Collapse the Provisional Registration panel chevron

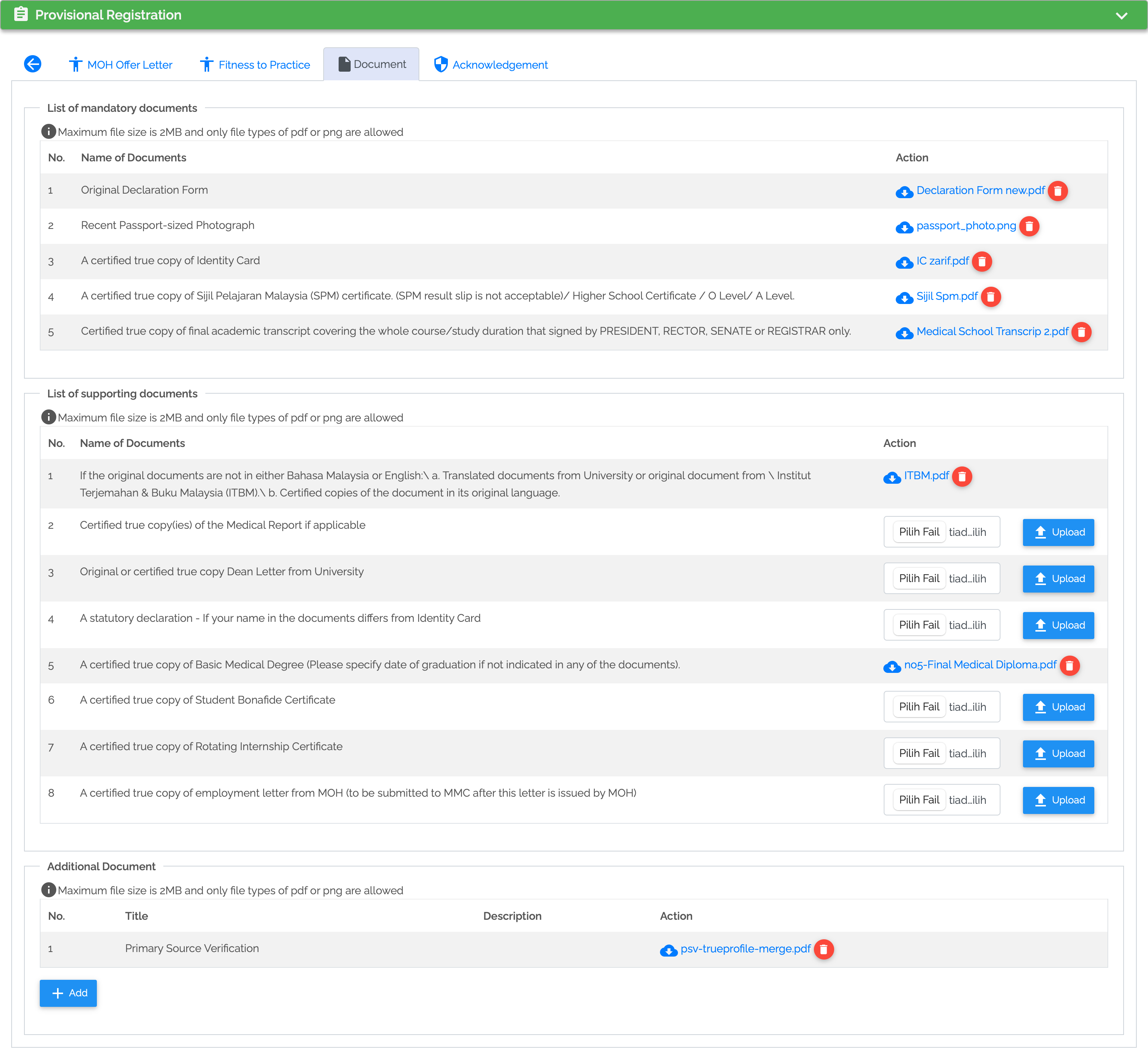(1121, 15)
